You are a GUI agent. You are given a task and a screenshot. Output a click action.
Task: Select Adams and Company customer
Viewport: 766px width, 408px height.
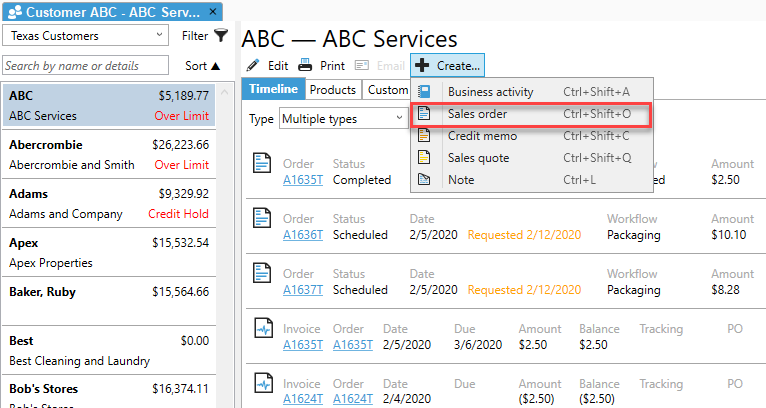(x=109, y=204)
